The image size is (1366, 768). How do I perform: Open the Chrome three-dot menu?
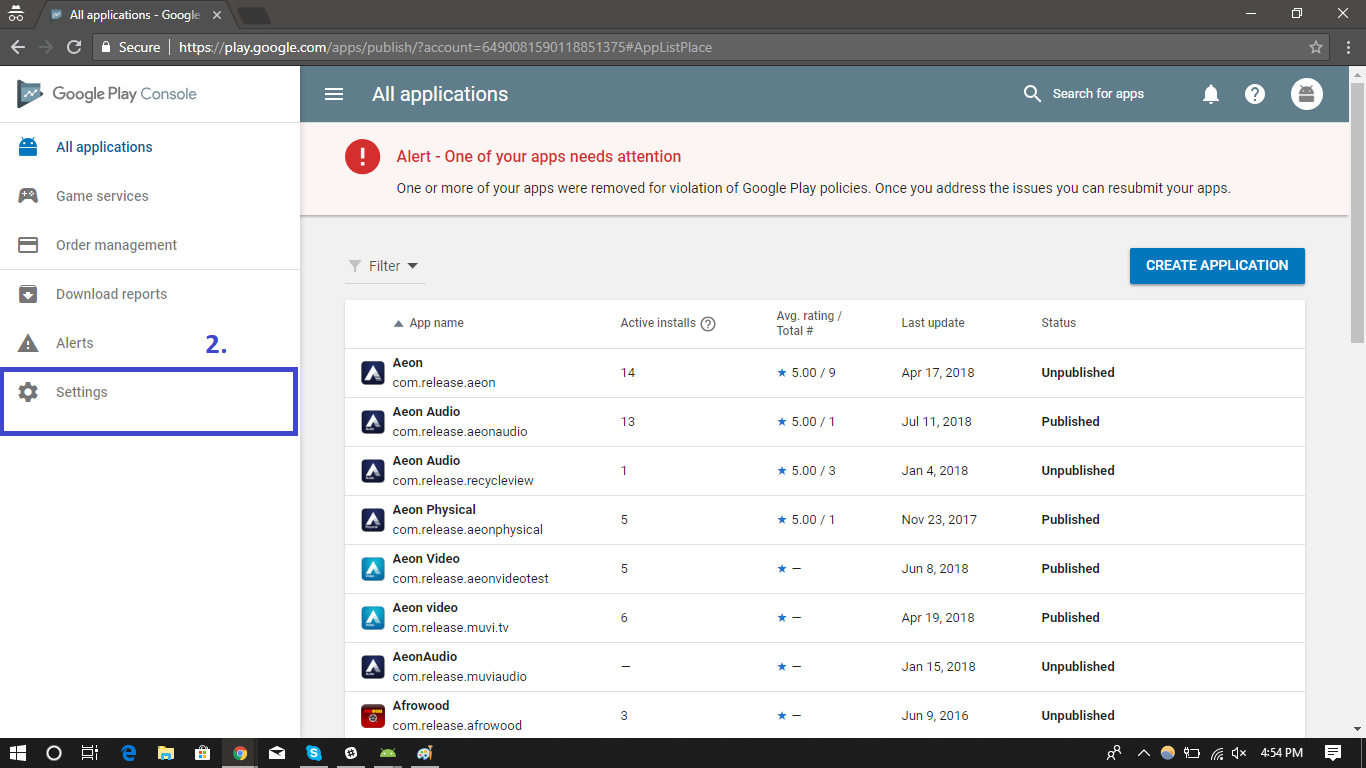click(x=1347, y=47)
